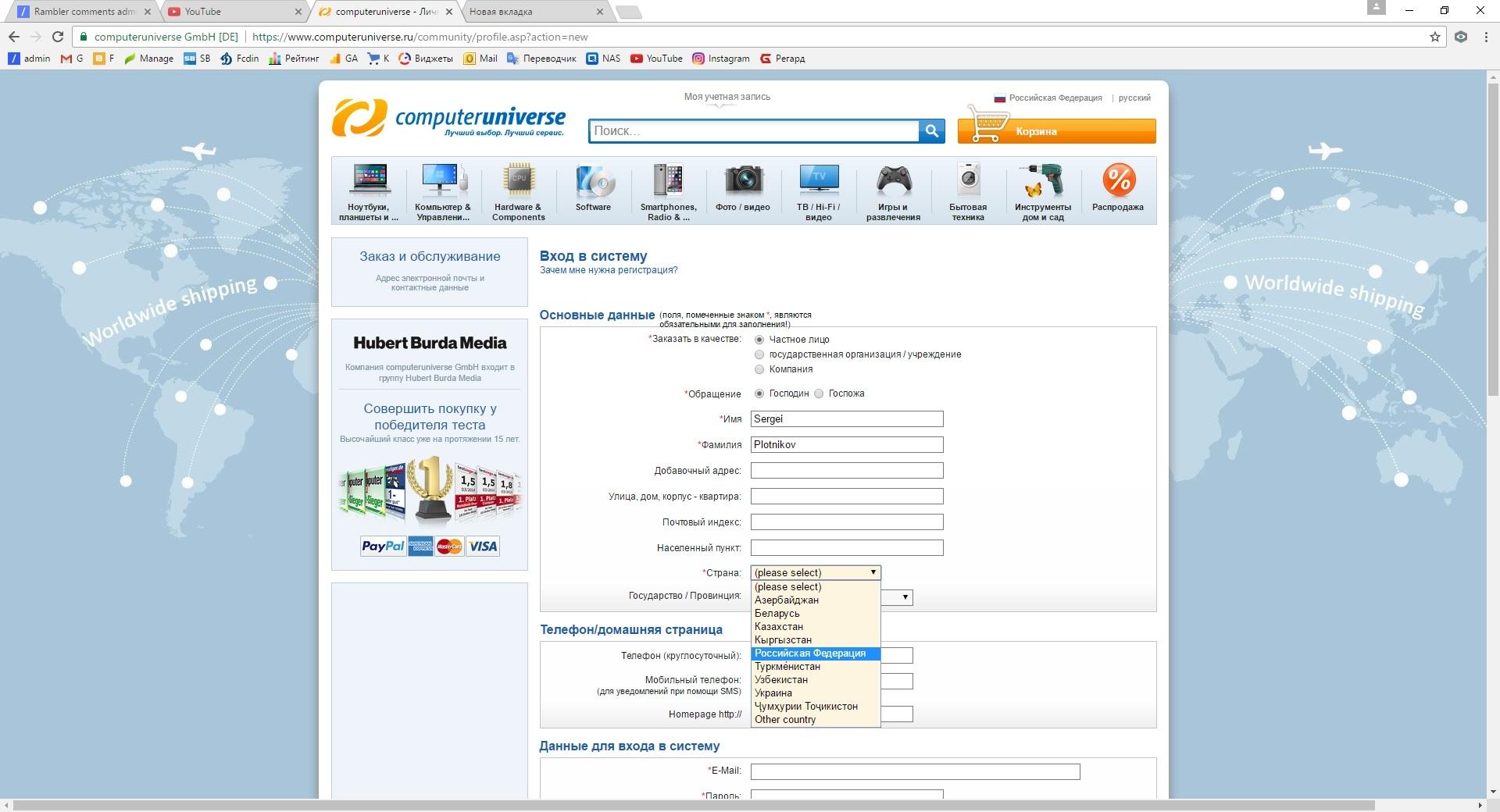The image size is (1500, 812).
Task: Bookmark this page with star icon
Action: (x=1434, y=37)
